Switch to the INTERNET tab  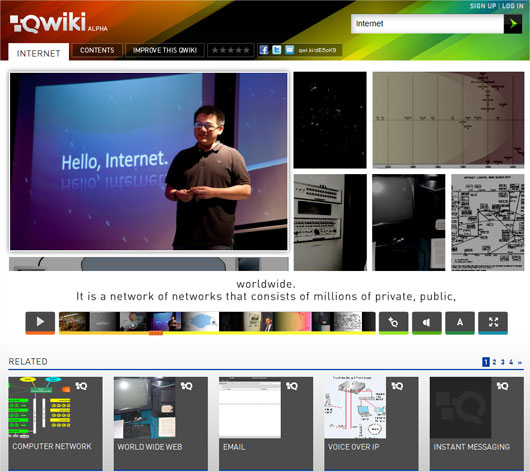[x=39, y=52]
